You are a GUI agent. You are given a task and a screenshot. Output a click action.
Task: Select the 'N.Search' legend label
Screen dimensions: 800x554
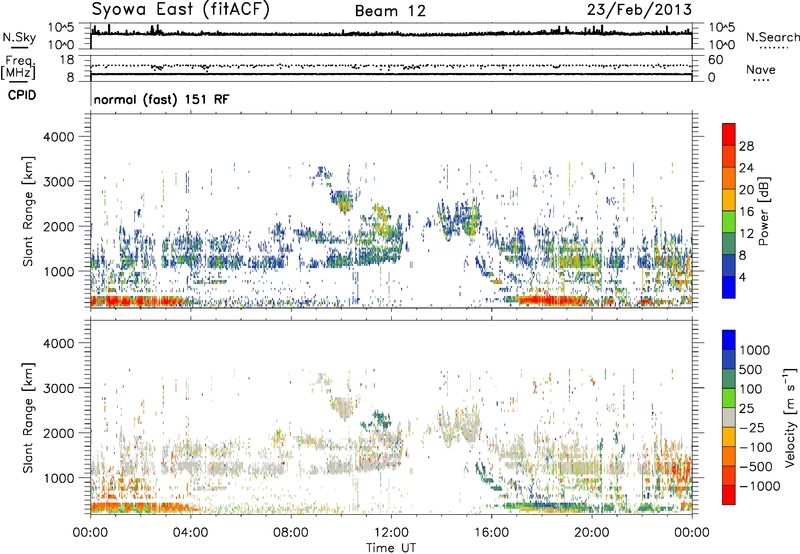pos(772,37)
